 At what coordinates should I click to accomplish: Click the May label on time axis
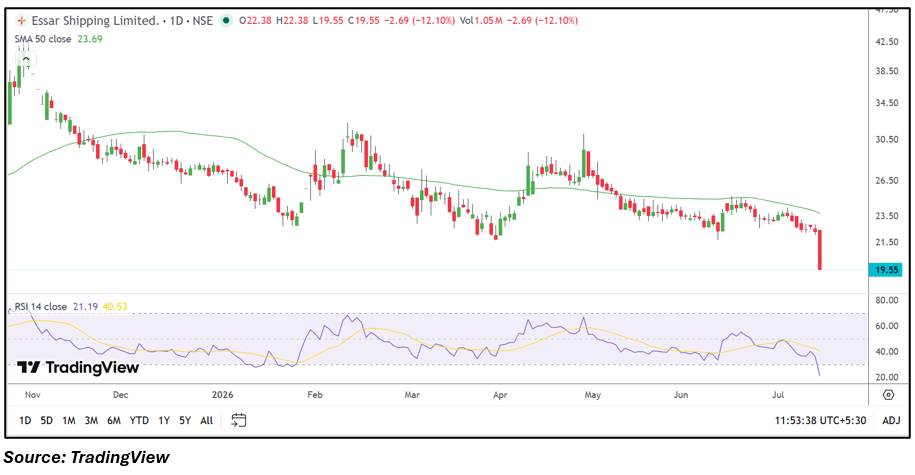(x=592, y=395)
